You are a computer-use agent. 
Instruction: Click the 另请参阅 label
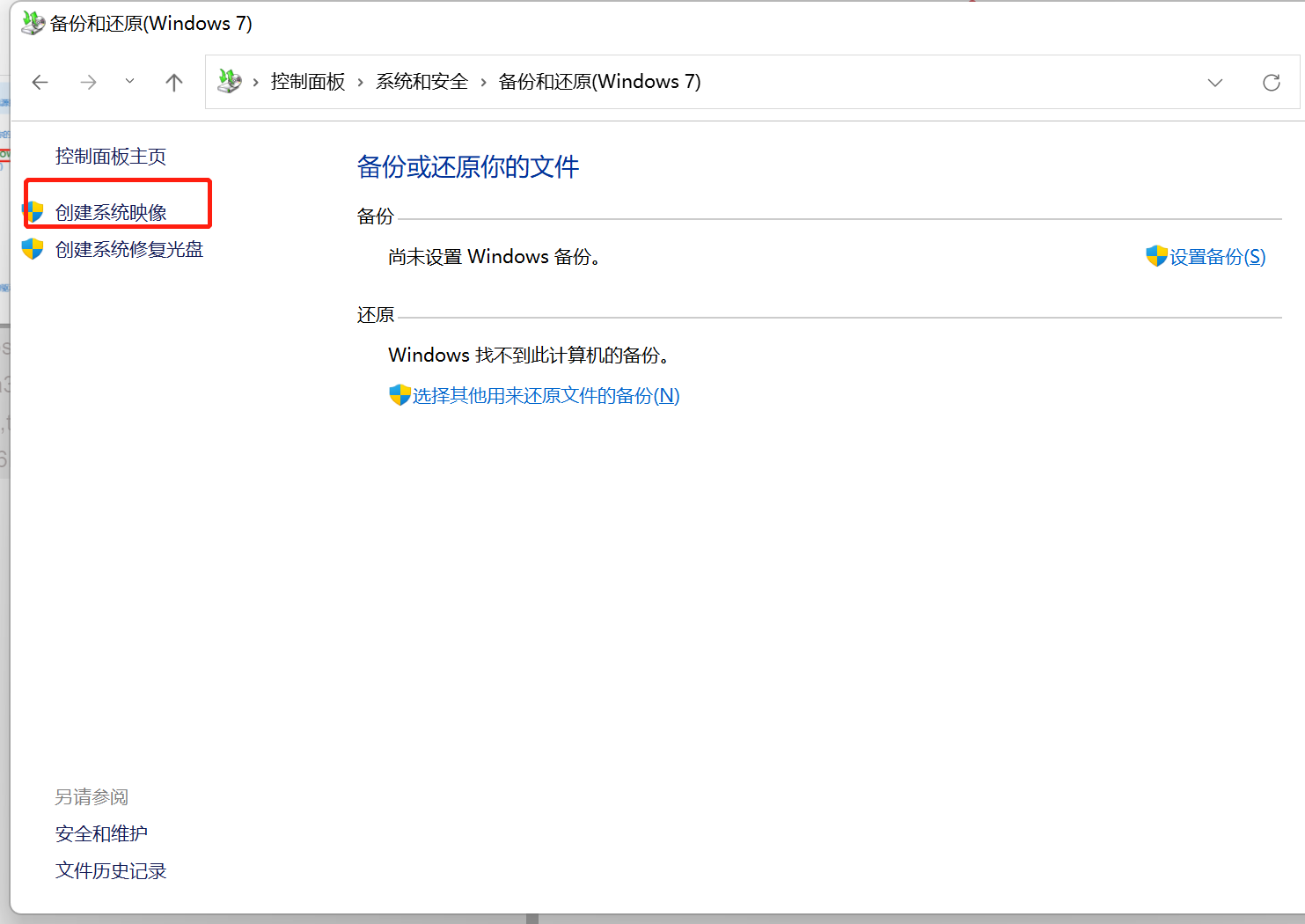(92, 797)
